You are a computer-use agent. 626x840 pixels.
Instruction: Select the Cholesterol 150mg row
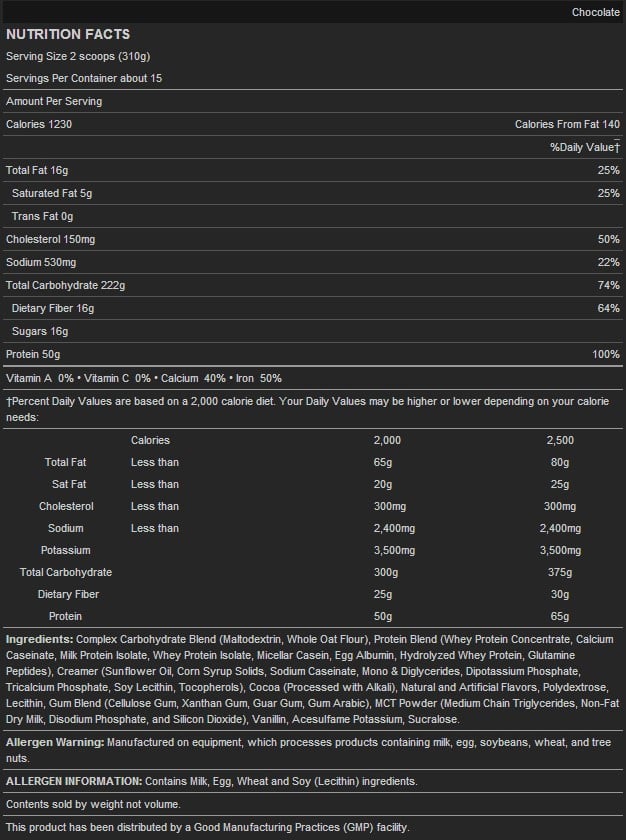point(49,239)
